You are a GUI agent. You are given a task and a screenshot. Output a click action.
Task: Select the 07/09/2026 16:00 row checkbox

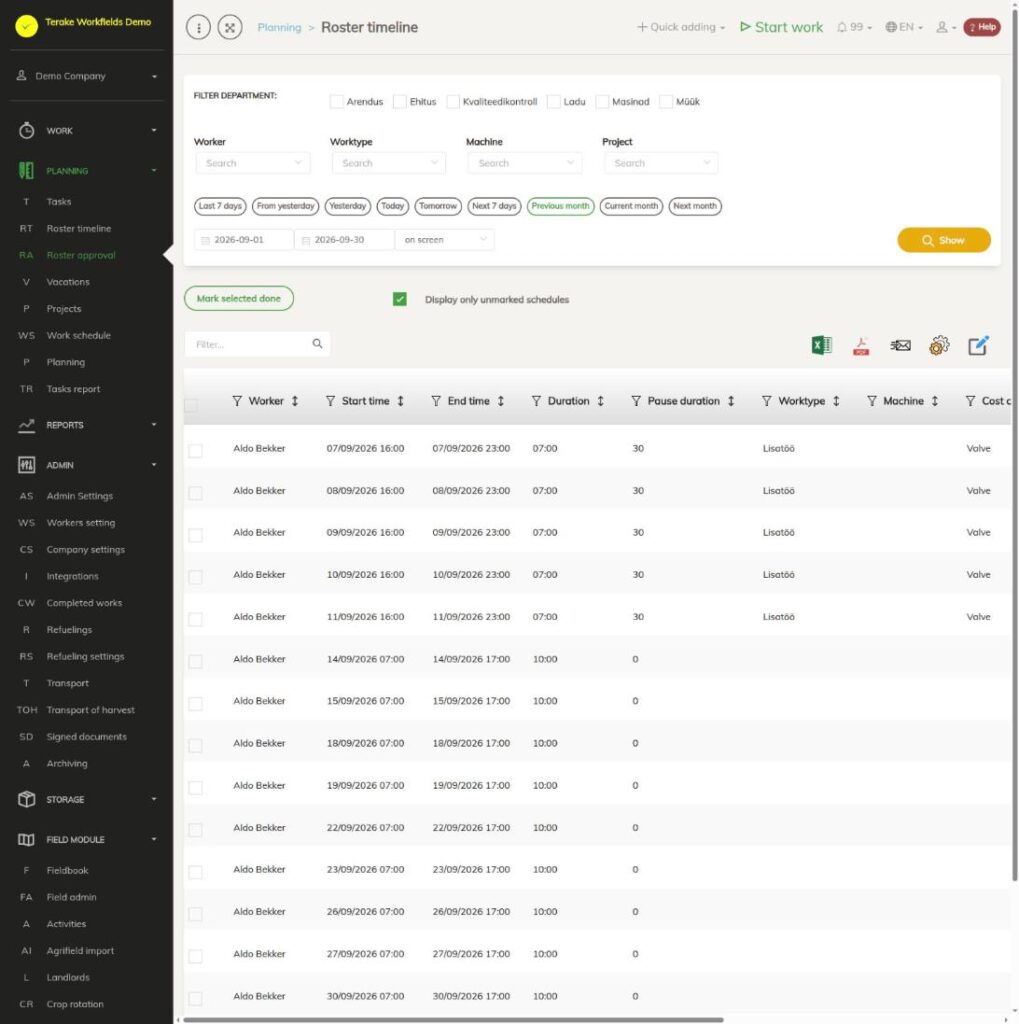click(x=195, y=451)
